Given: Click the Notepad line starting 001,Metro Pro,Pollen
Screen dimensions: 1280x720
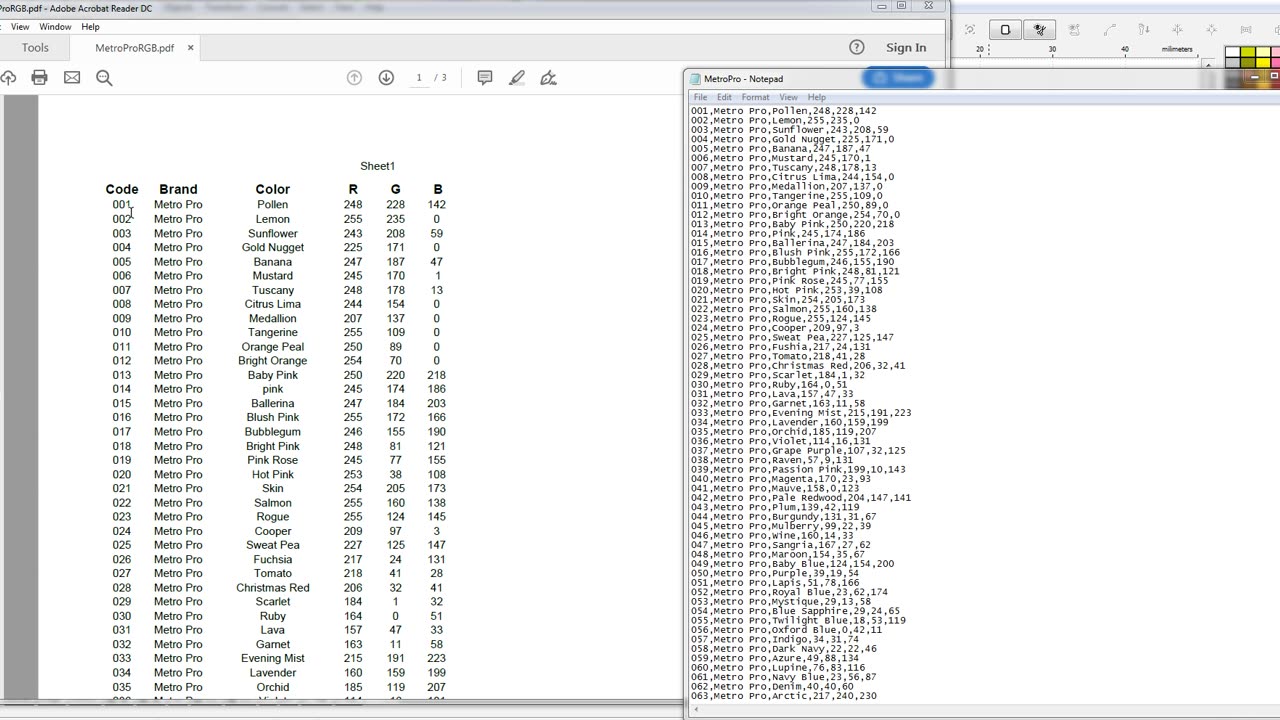Looking at the screenshot, I should (x=784, y=111).
